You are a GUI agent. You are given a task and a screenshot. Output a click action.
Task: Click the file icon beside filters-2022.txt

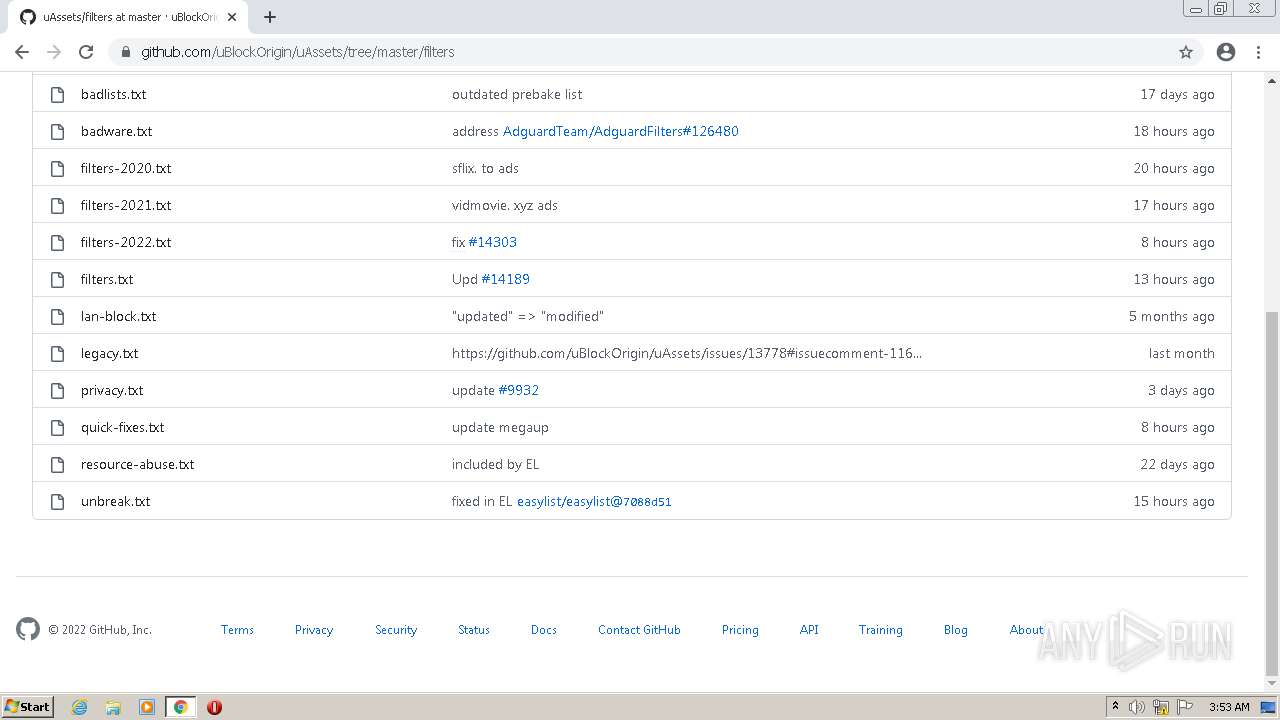click(58, 242)
